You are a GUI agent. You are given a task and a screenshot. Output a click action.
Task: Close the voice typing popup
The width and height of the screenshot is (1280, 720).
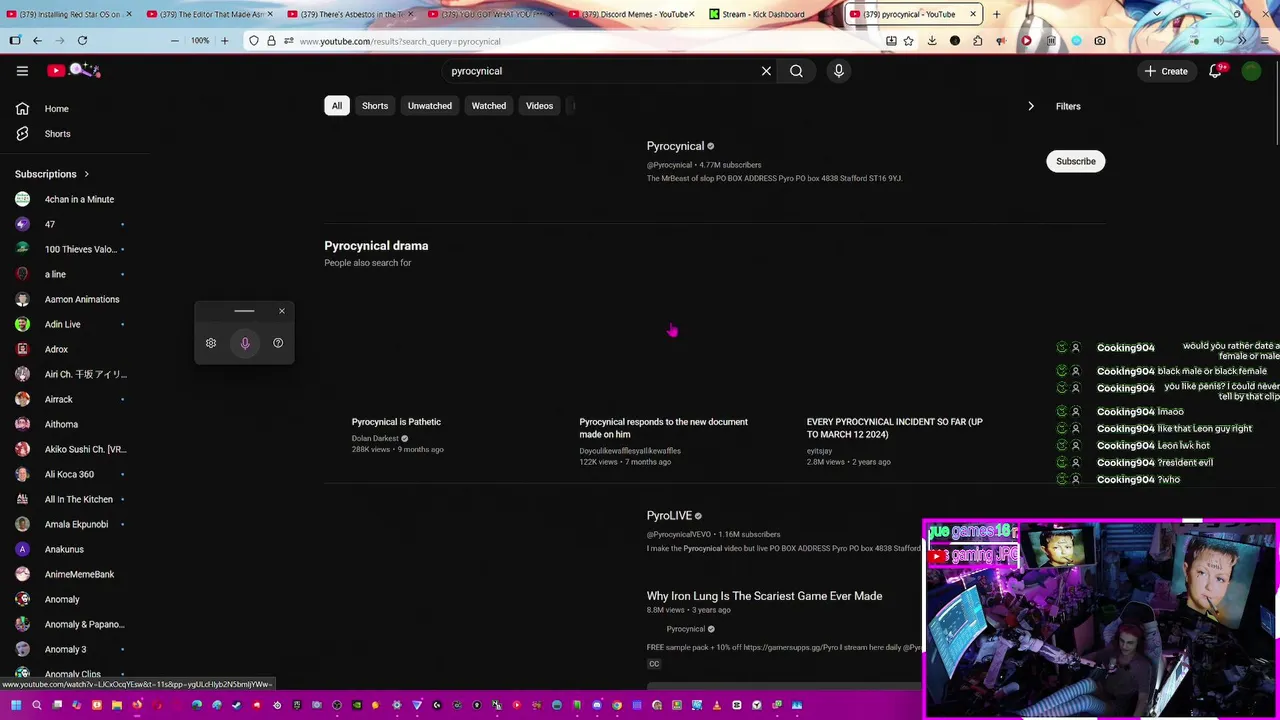click(x=282, y=311)
